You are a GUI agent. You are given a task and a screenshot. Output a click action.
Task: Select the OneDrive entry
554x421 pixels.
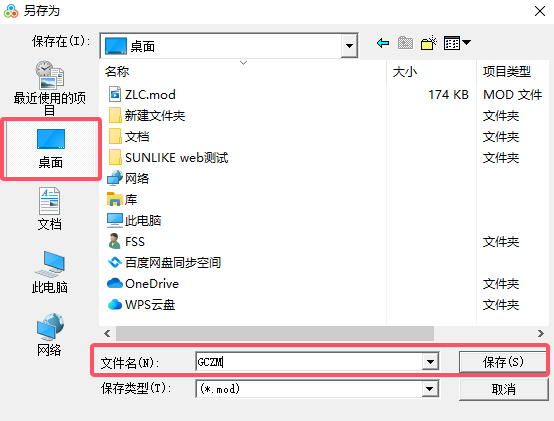pyautogui.click(x=143, y=284)
